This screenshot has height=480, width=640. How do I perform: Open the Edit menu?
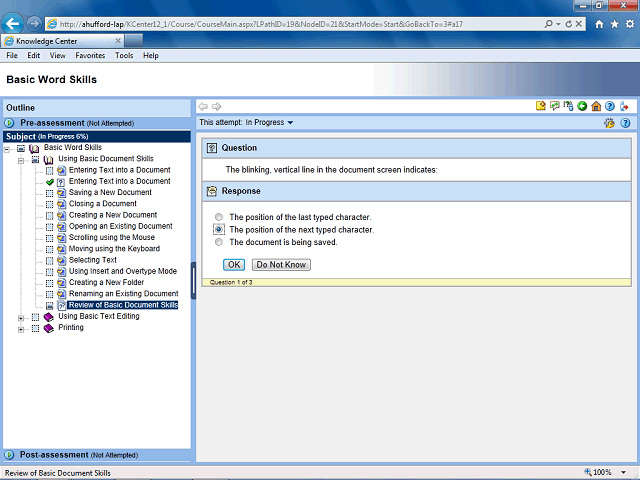[33, 56]
